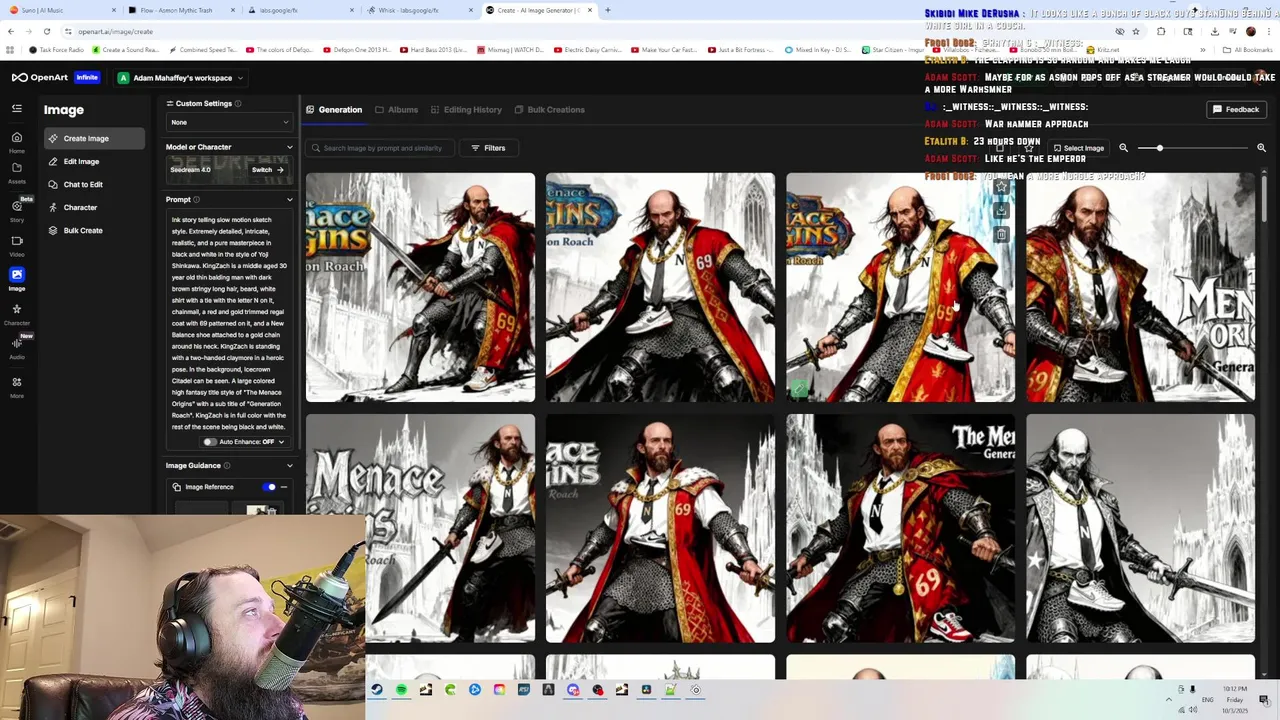This screenshot has height=720, width=1280.
Task: Open generated image with The Men title, second row
Action: coord(900,528)
